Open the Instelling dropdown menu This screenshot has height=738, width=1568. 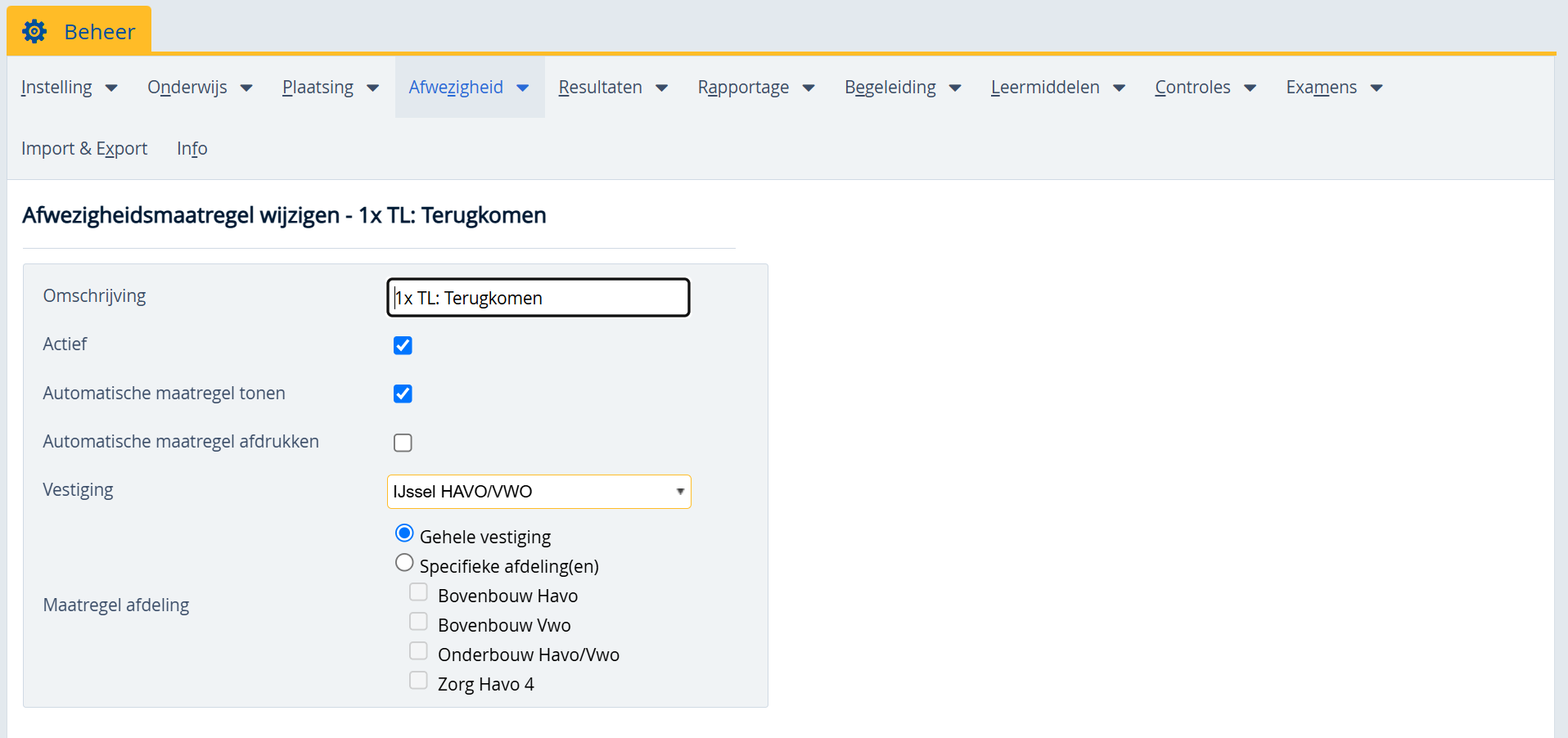69,88
